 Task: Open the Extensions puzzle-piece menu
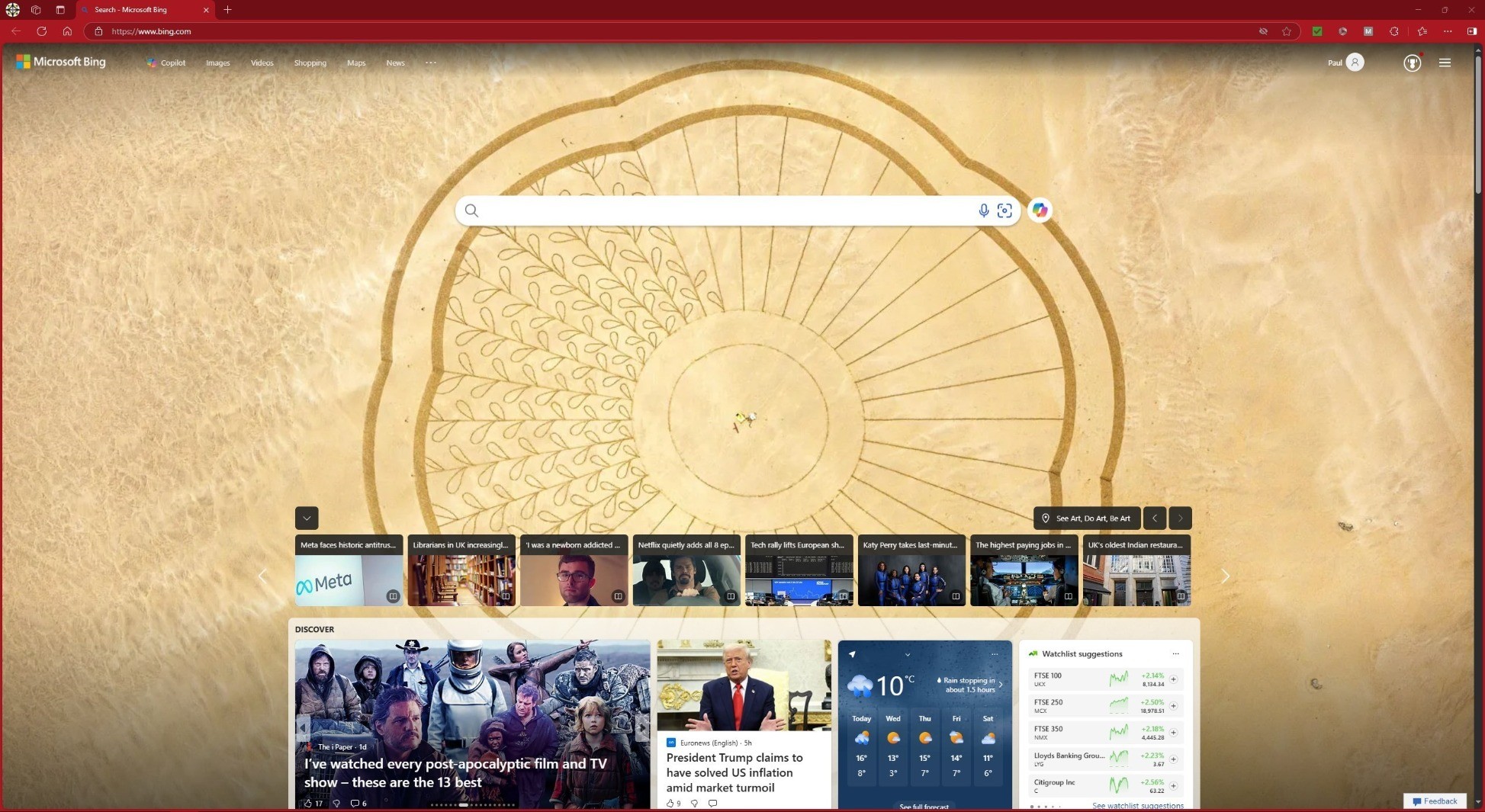tap(1394, 31)
